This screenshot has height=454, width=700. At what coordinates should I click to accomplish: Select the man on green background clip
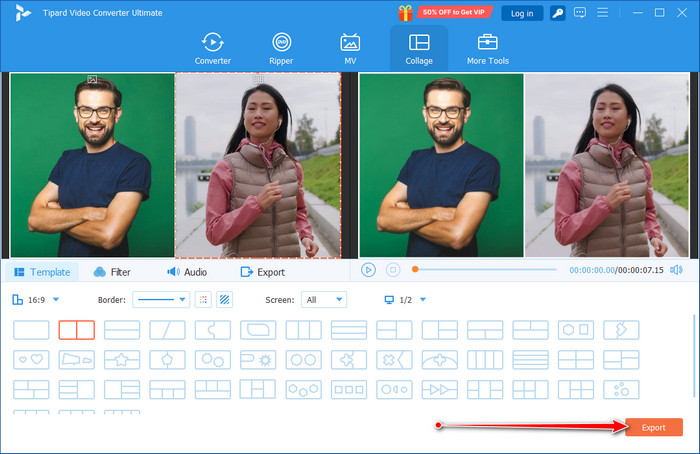tap(92, 165)
